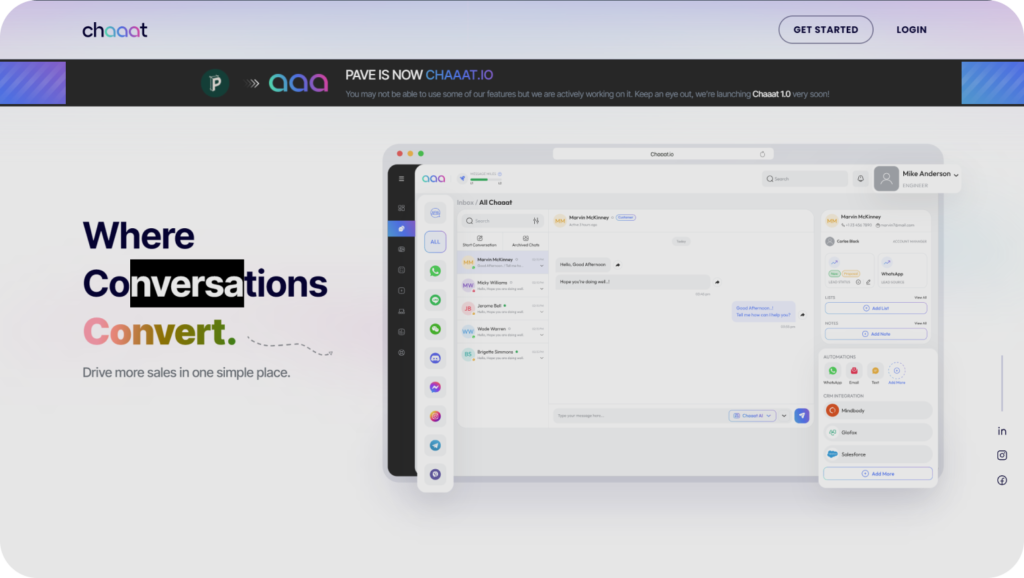Open Marvin McKinney conversation row

click(x=503, y=263)
